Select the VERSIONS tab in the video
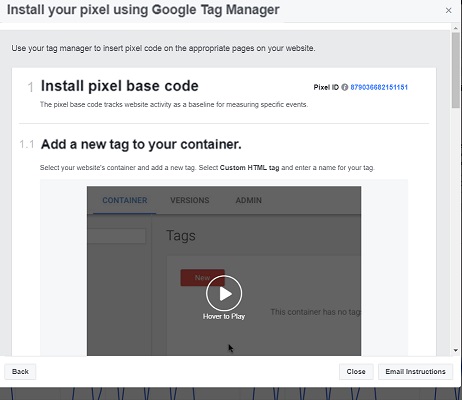 190,200
